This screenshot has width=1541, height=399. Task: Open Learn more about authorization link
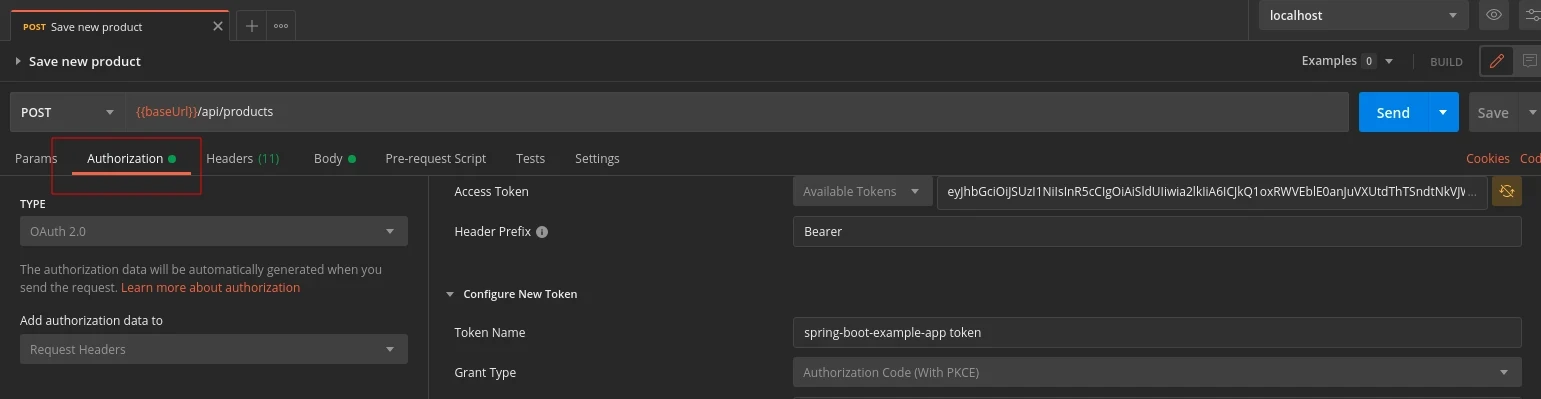pos(211,287)
